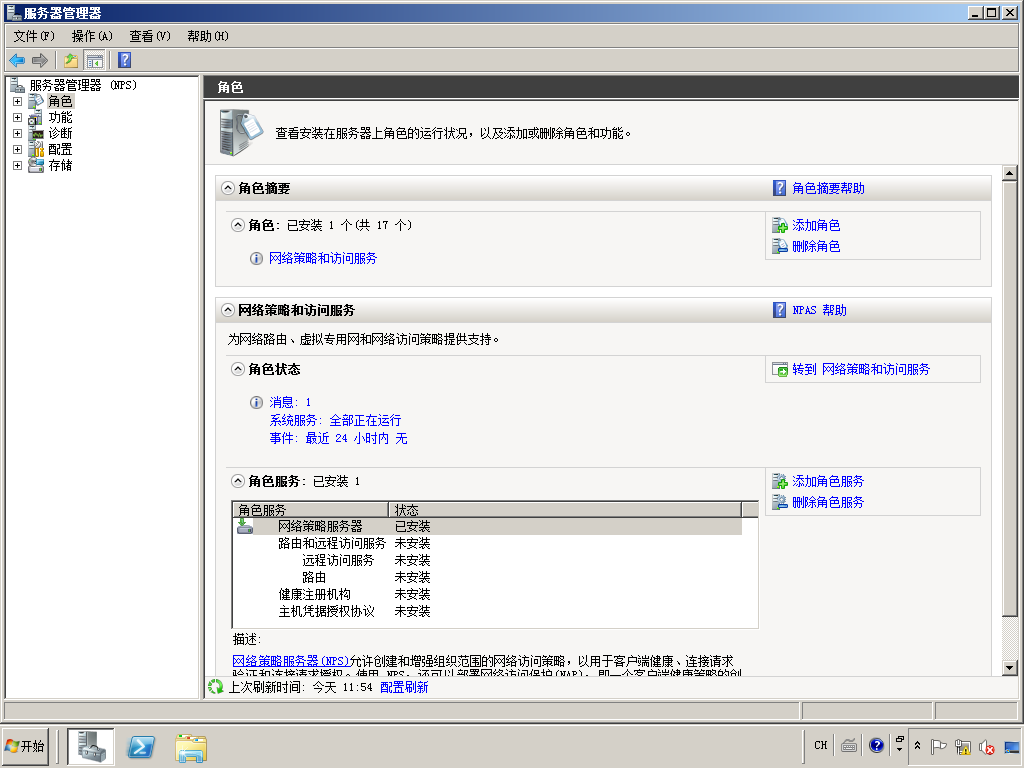Open the 网络策略和访问服务 role link
1024x768 pixels.
pyautogui.click(x=323, y=258)
